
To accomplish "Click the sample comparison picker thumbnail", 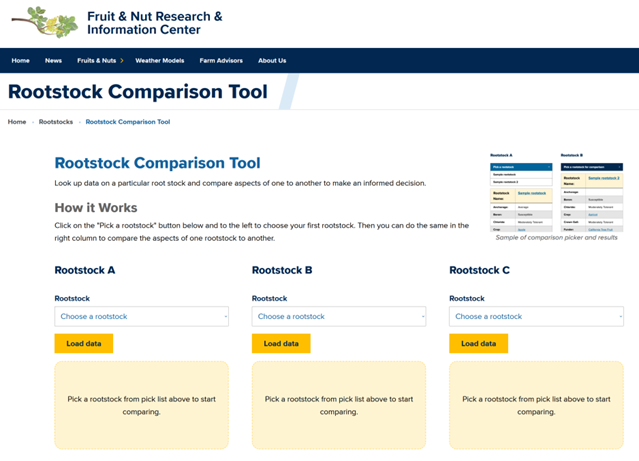I will click(x=555, y=194).
